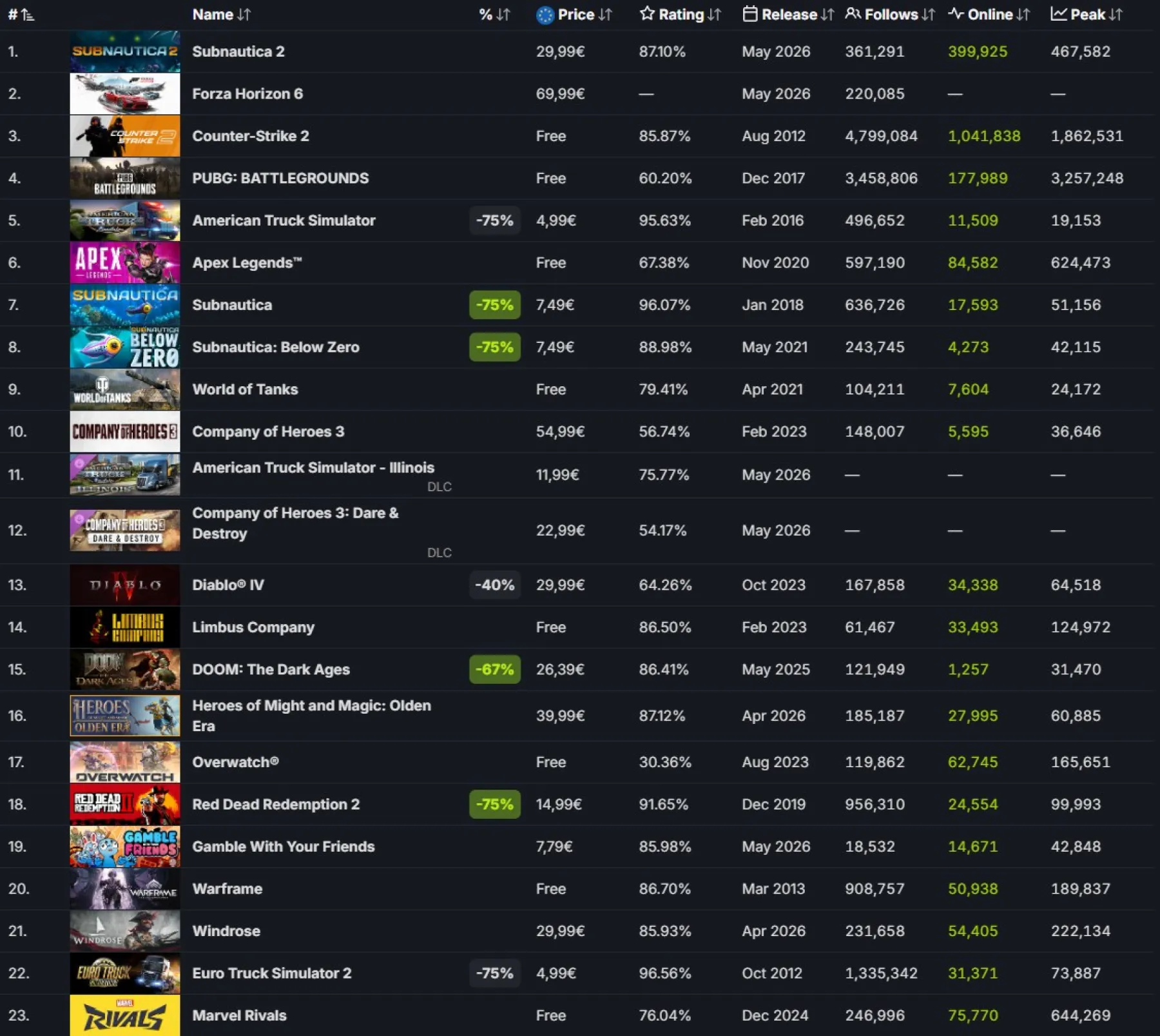Select release date Dec 2024 for Marvel Rivals
The image size is (1160, 1036).
click(x=775, y=1015)
